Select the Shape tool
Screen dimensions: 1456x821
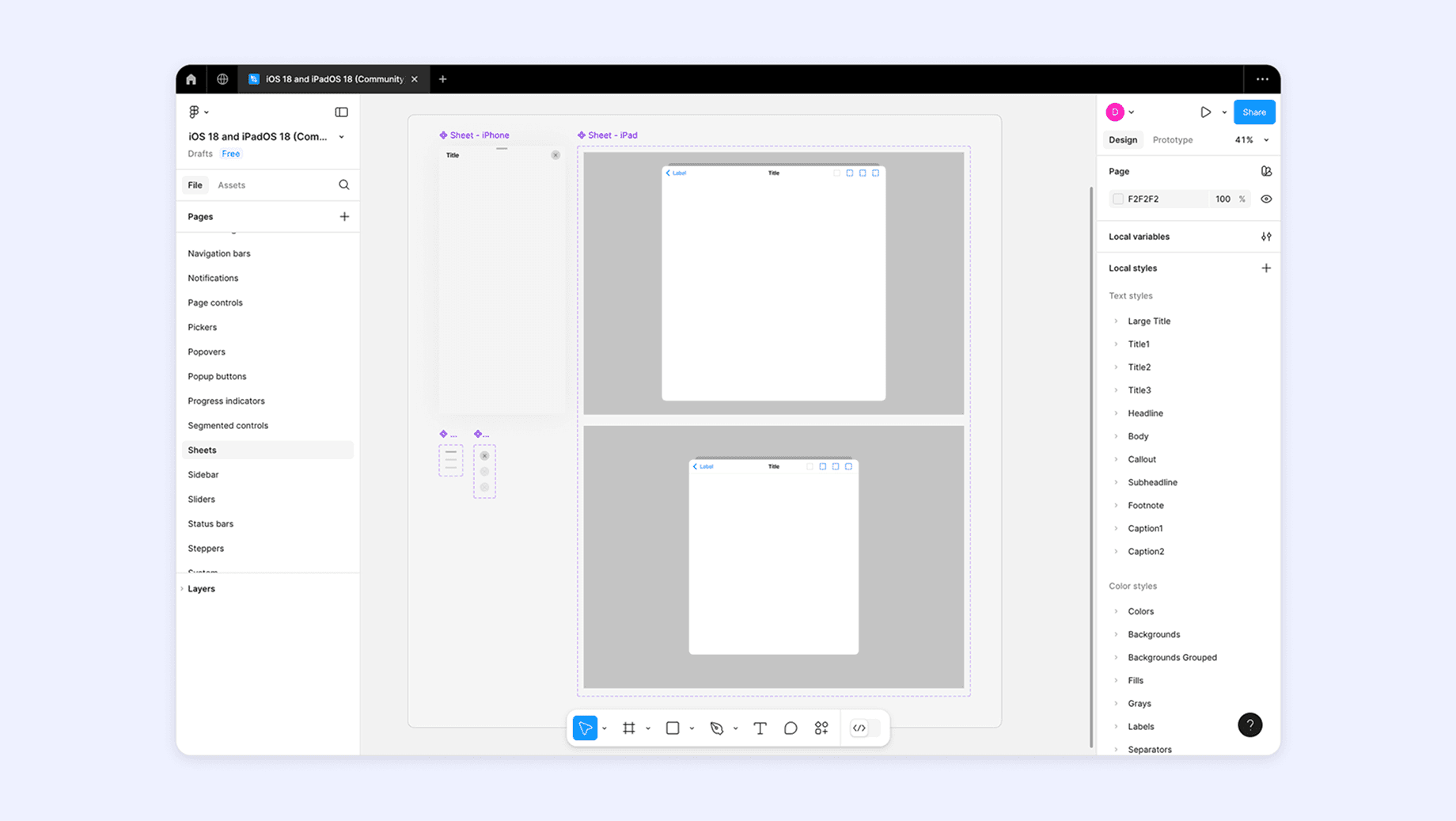click(673, 728)
